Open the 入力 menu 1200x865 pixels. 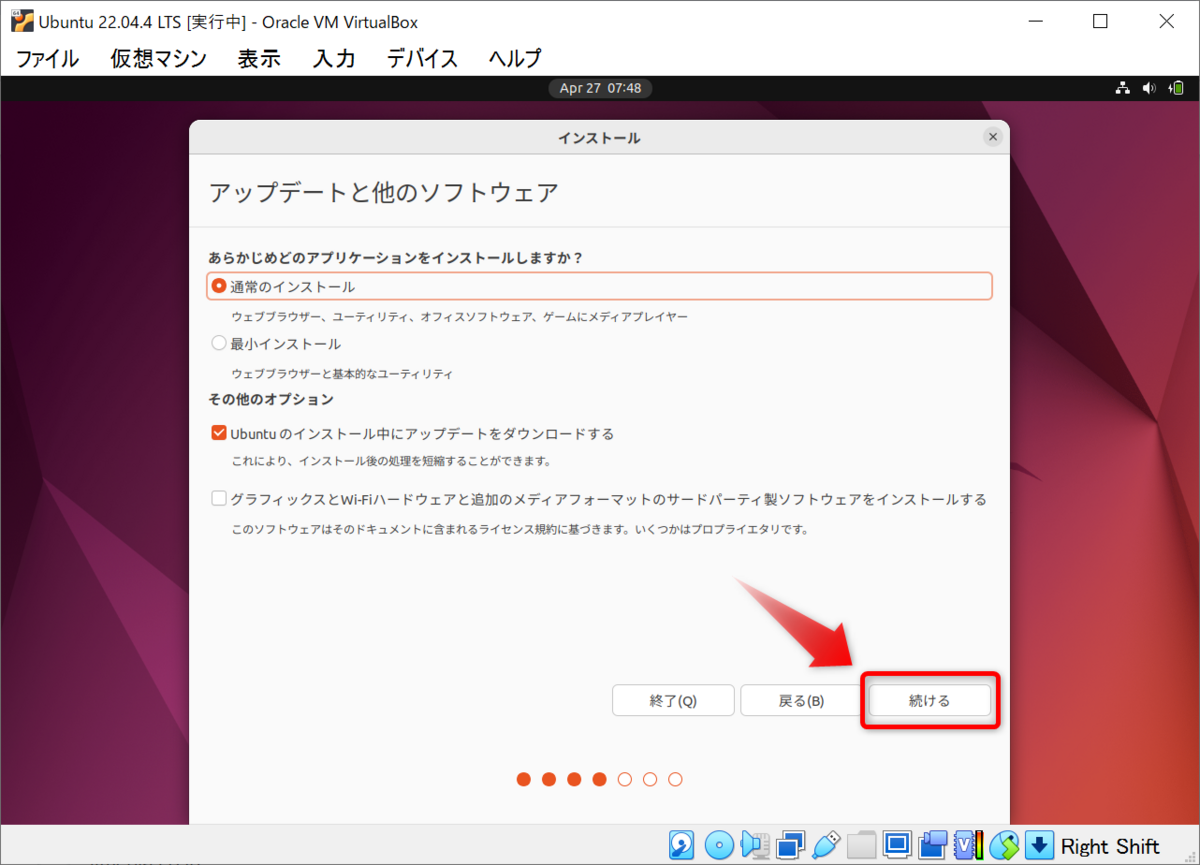coord(334,58)
